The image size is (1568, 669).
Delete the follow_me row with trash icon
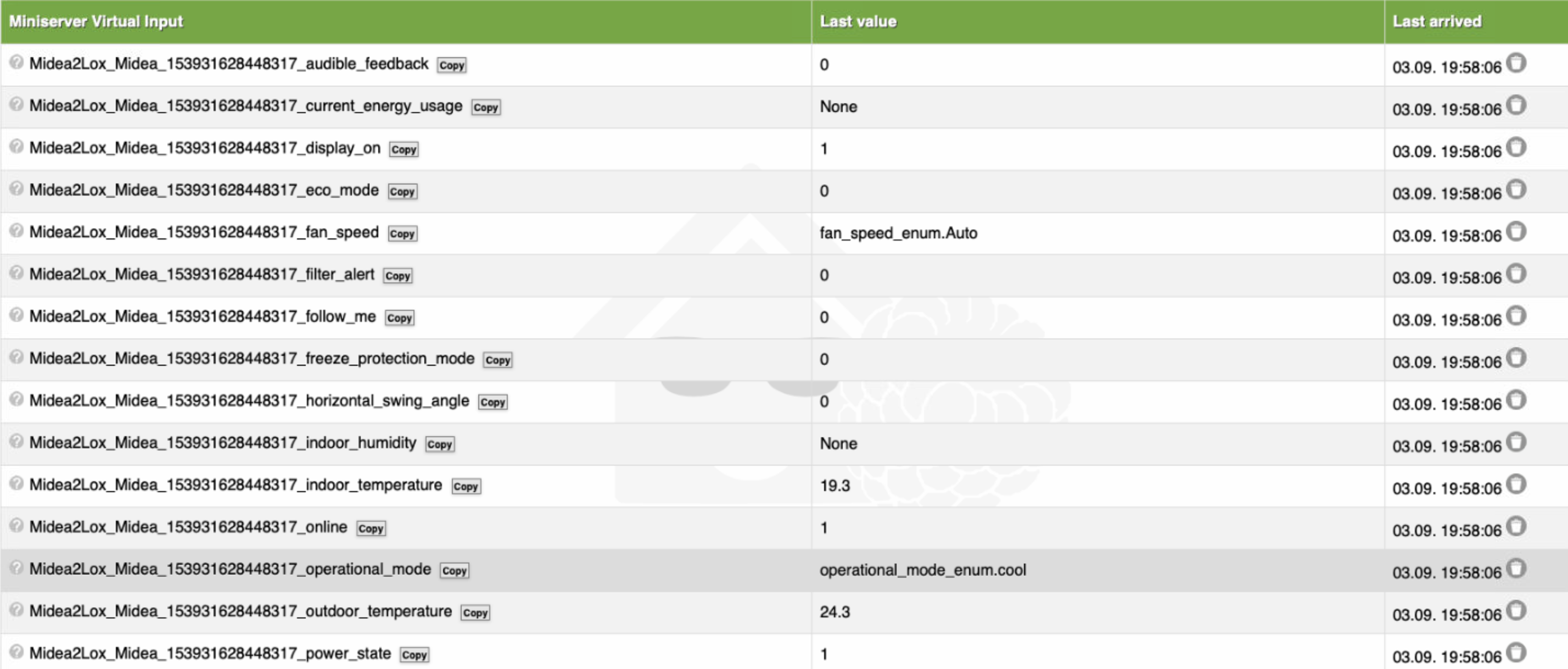(1516, 316)
